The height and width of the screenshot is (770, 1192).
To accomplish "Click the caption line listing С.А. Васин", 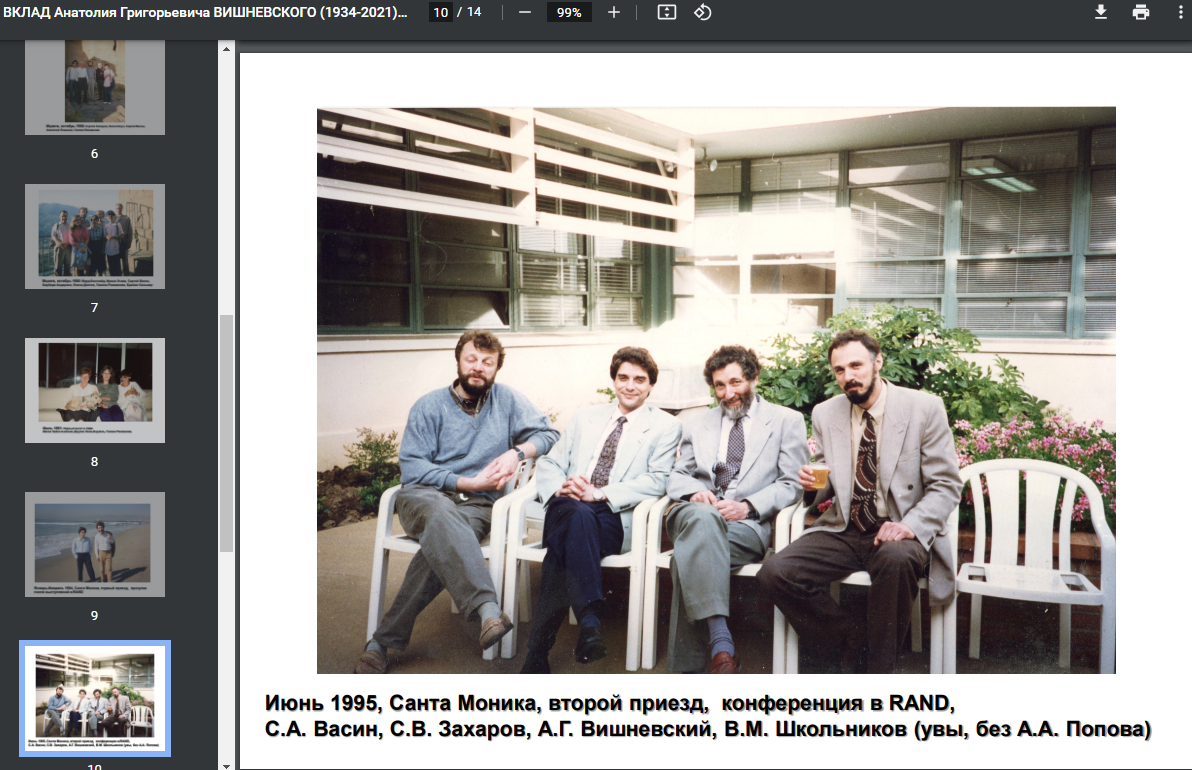I will point(708,730).
